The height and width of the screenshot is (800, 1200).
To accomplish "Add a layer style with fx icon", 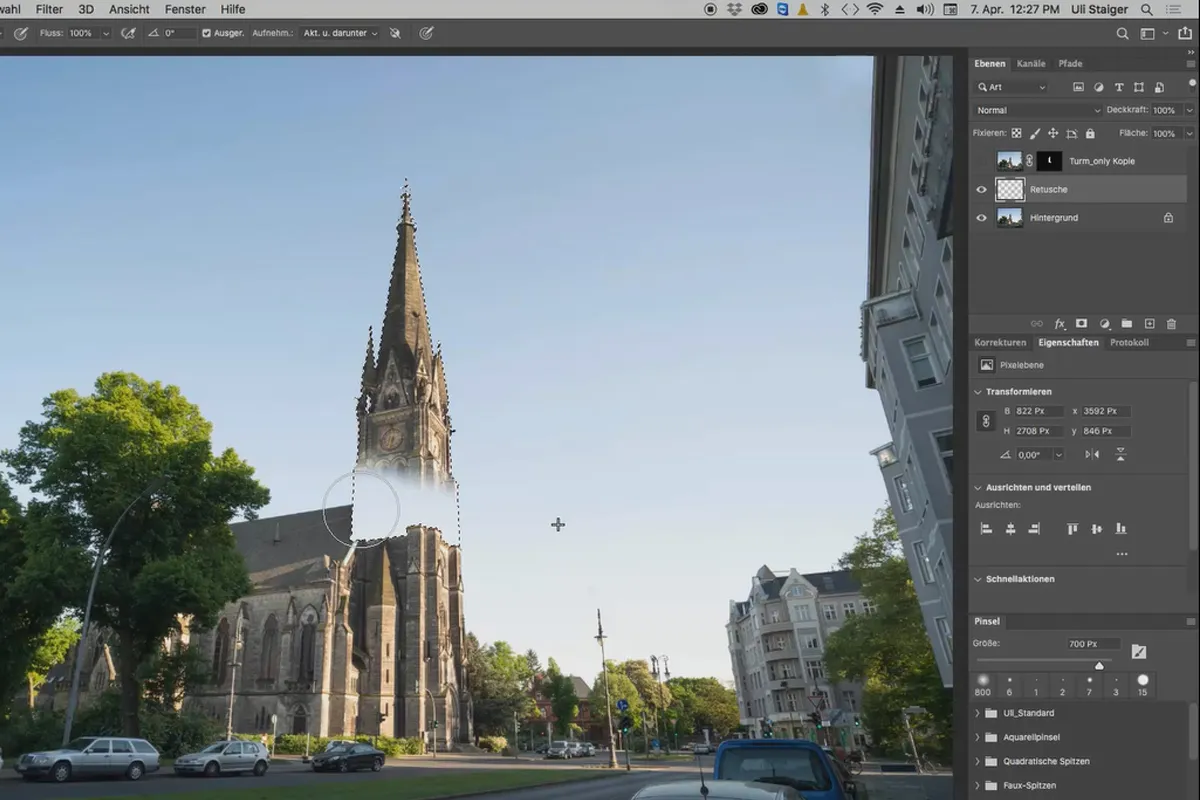I will (x=1060, y=324).
